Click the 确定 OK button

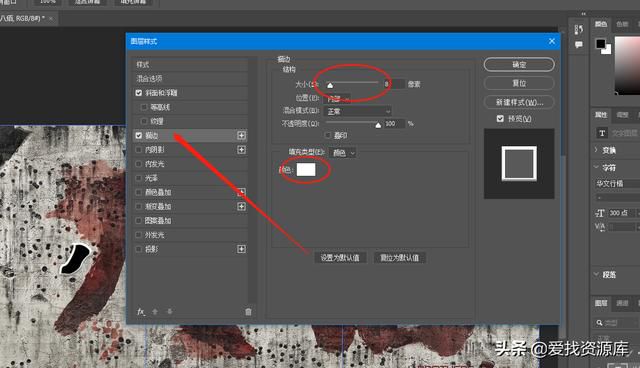tap(519, 64)
